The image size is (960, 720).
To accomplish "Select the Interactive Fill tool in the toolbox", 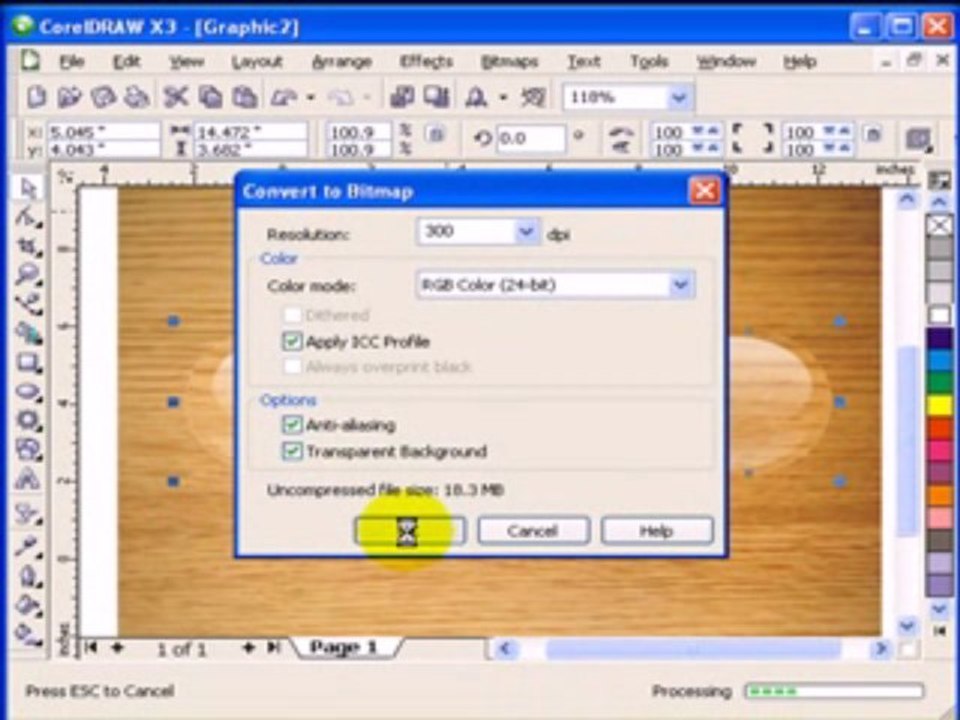I will click(x=28, y=634).
